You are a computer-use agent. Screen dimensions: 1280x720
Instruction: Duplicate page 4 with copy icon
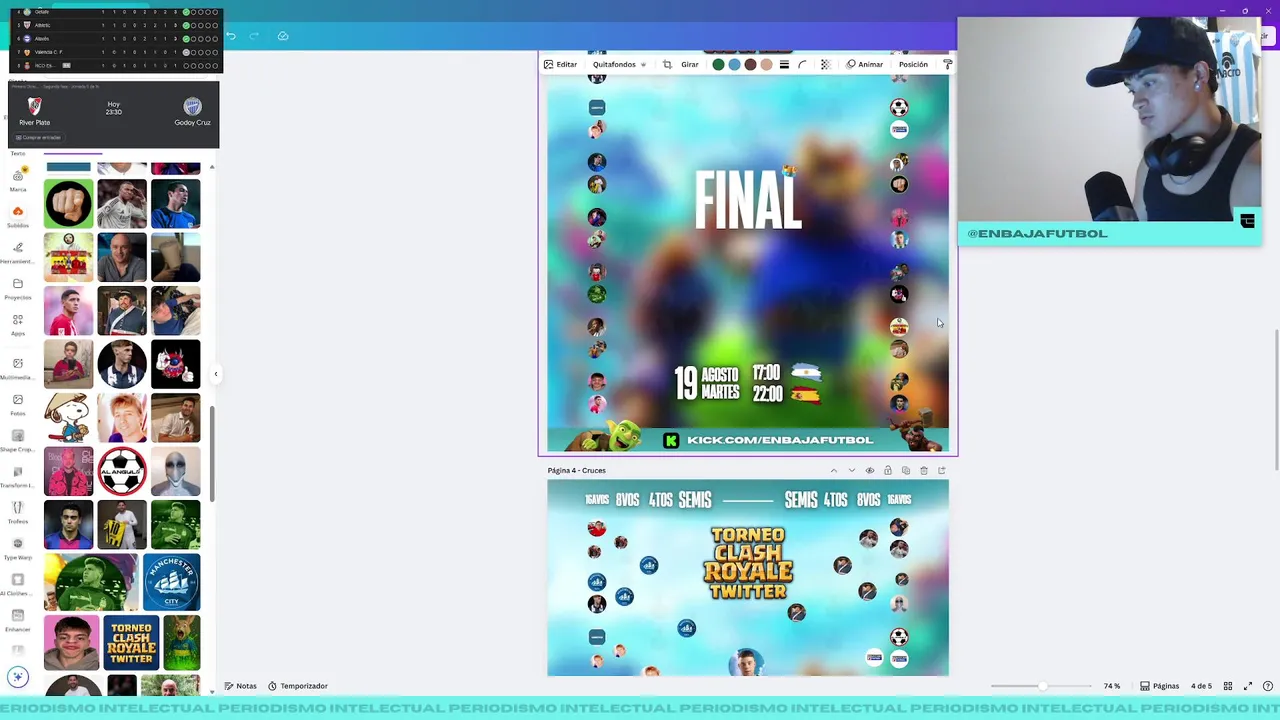[906, 470]
